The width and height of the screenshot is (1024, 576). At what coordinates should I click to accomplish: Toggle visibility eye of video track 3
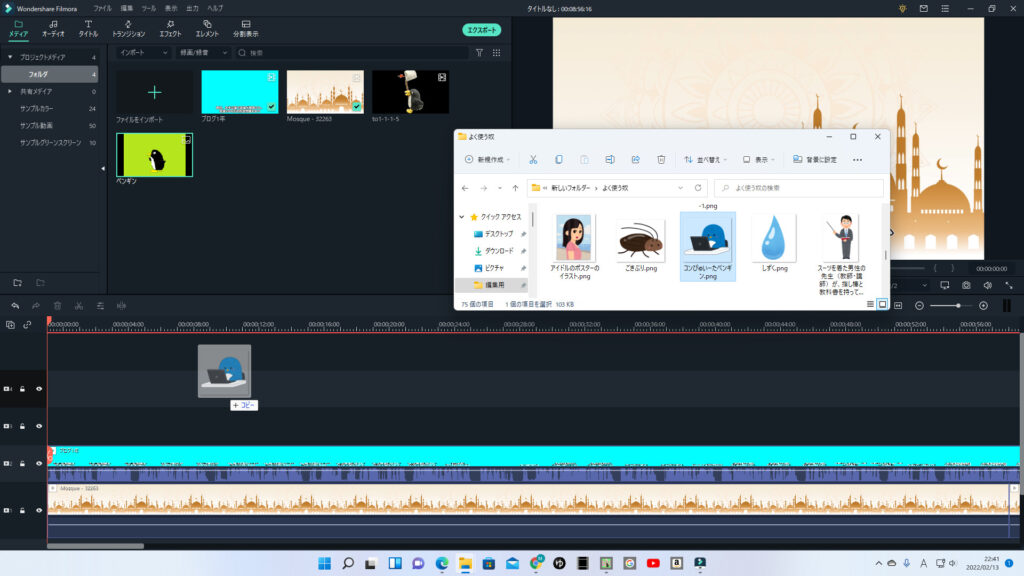click(x=39, y=426)
